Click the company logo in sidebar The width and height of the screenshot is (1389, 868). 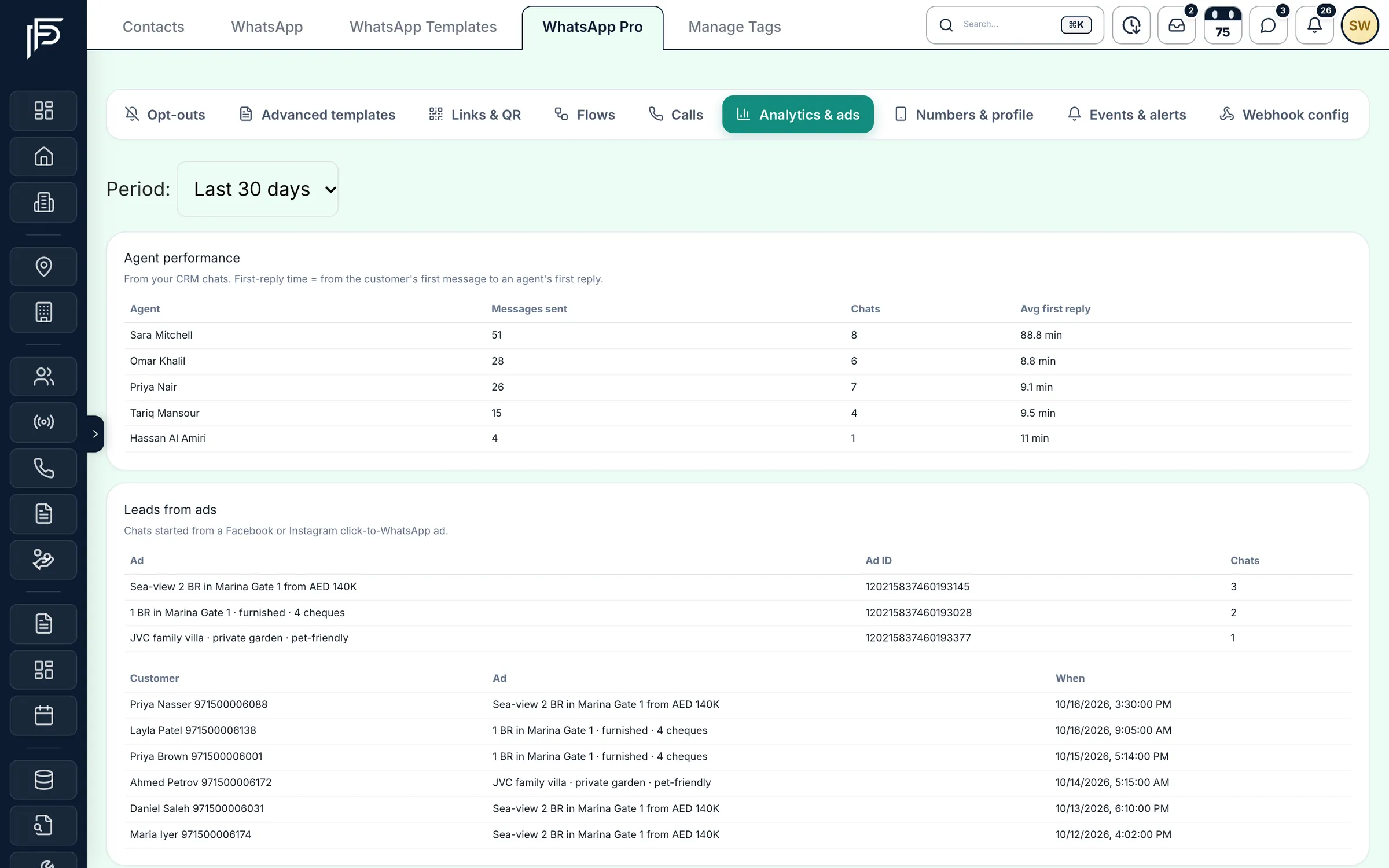[x=45, y=38]
